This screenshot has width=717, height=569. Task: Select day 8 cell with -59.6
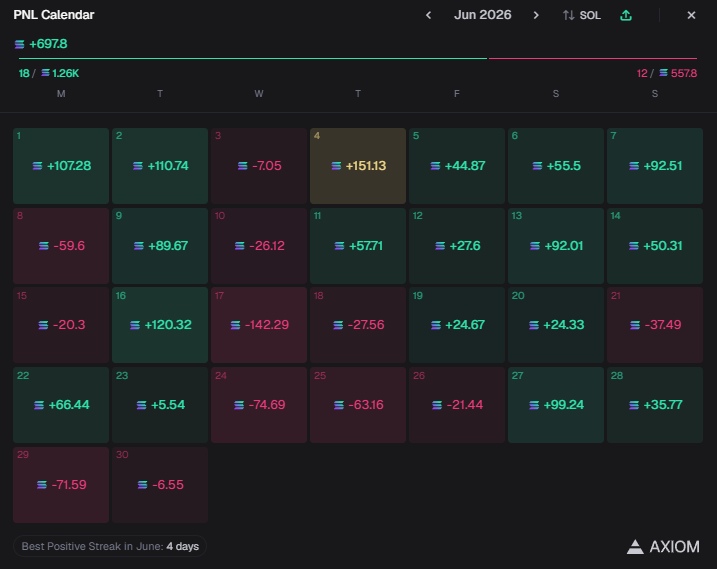tap(61, 246)
